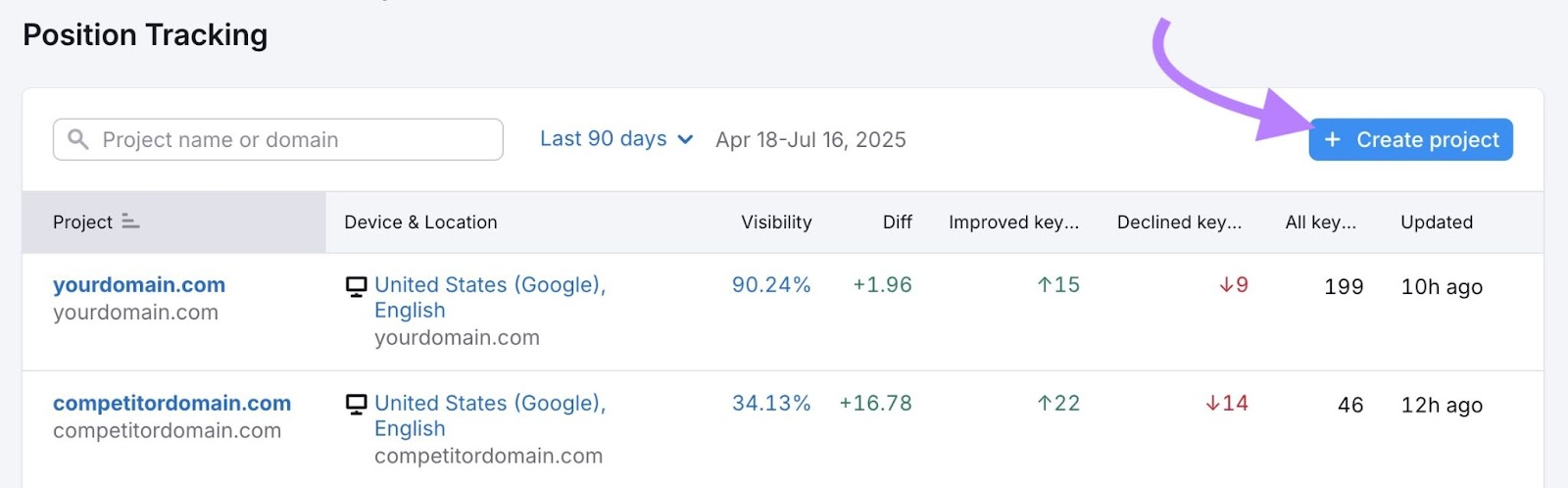Image resolution: width=1568 pixels, height=488 pixels.
Task: Open the competitordomain.com project link
Action: point(171,404)
